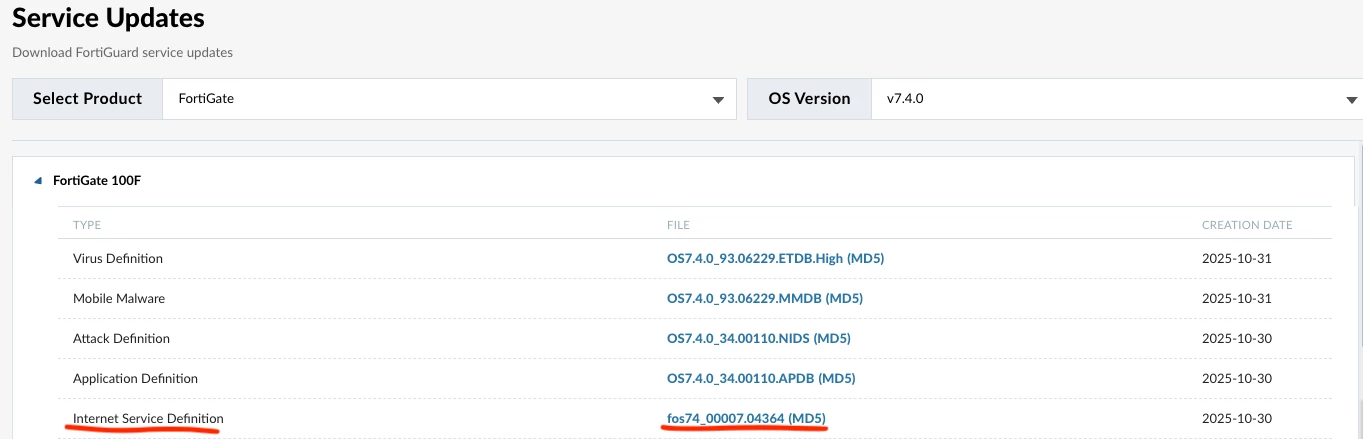This screenshot has width=1363, height=439.
Task: Click the Mobile Malware date 2025-10-31
Action: point(1236,298)
